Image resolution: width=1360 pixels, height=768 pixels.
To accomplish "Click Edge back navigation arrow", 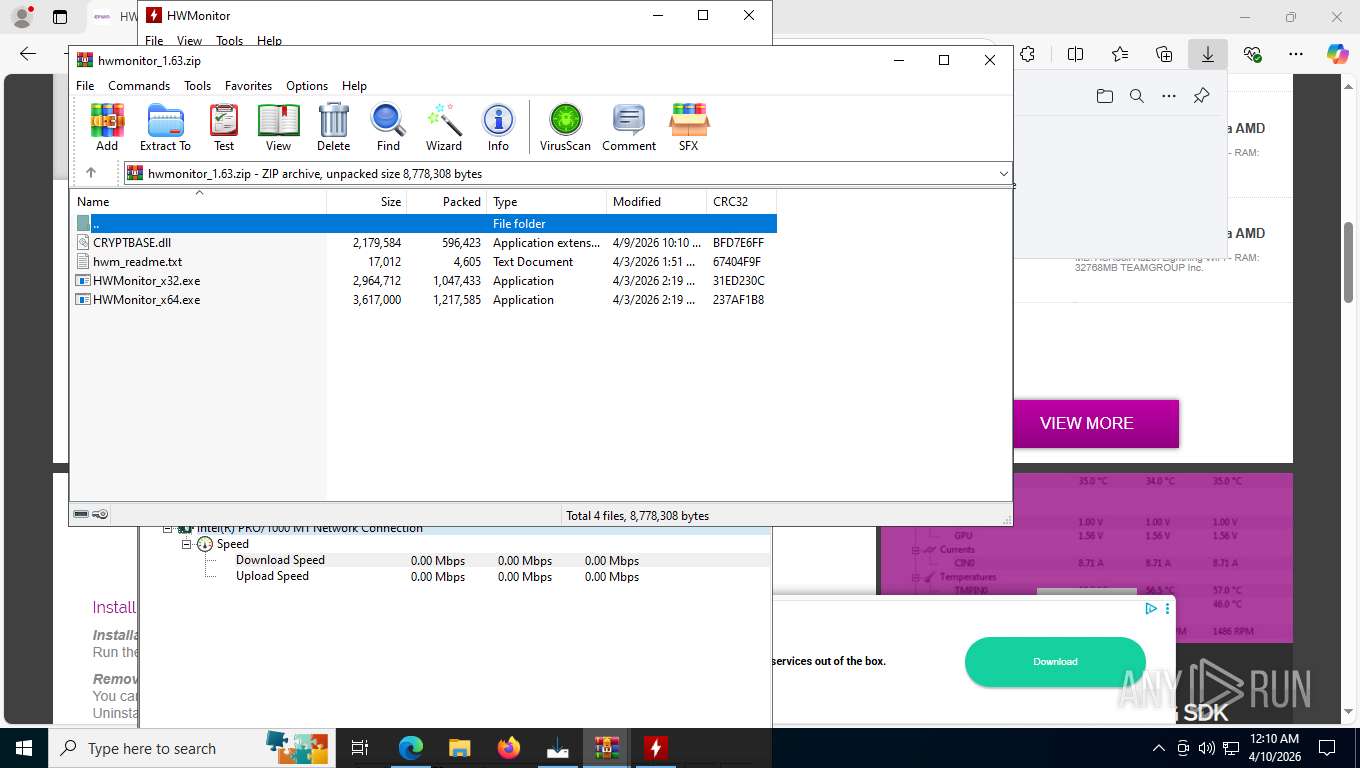I will point(28,54).
